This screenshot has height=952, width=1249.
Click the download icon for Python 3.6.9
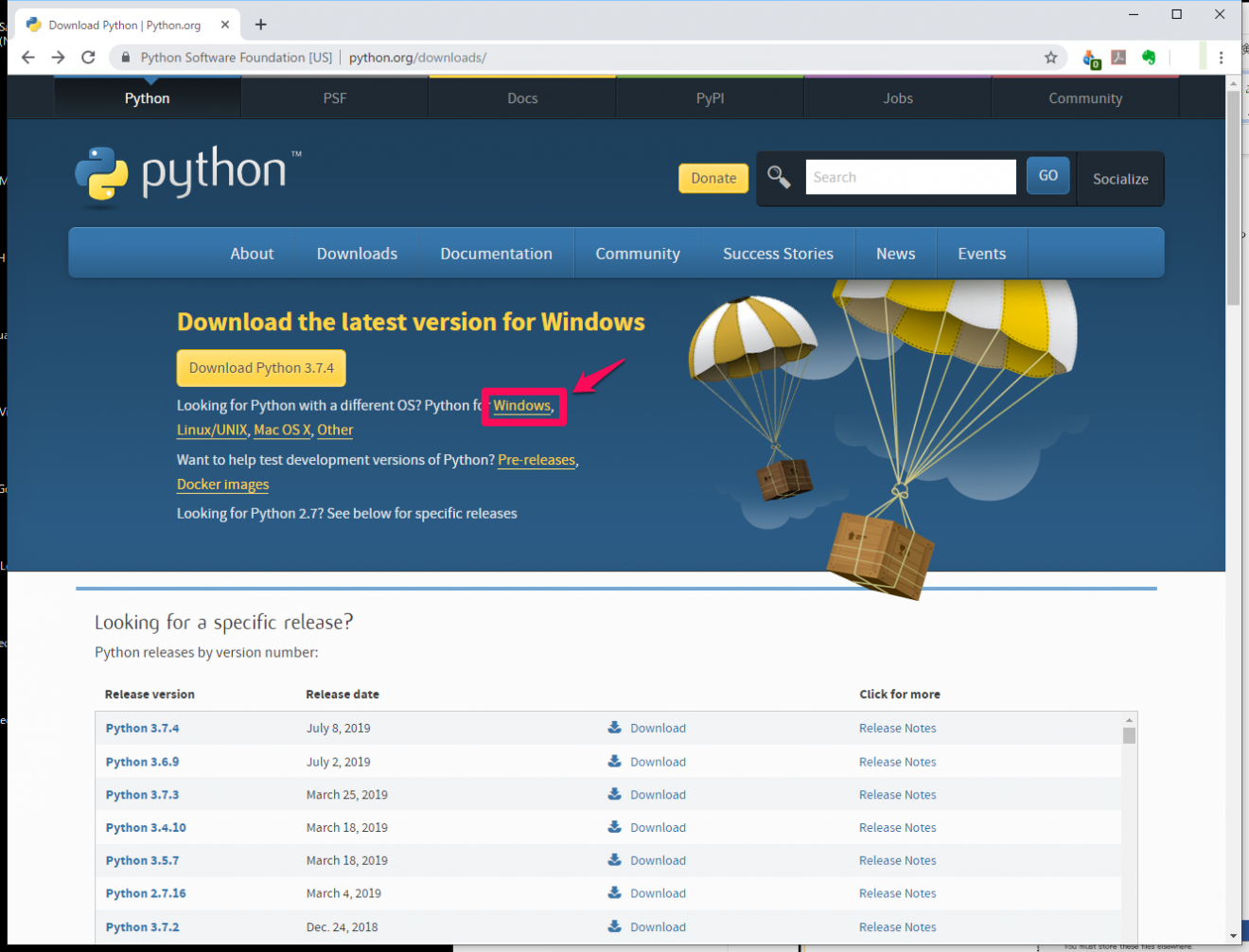coord(614,761)
